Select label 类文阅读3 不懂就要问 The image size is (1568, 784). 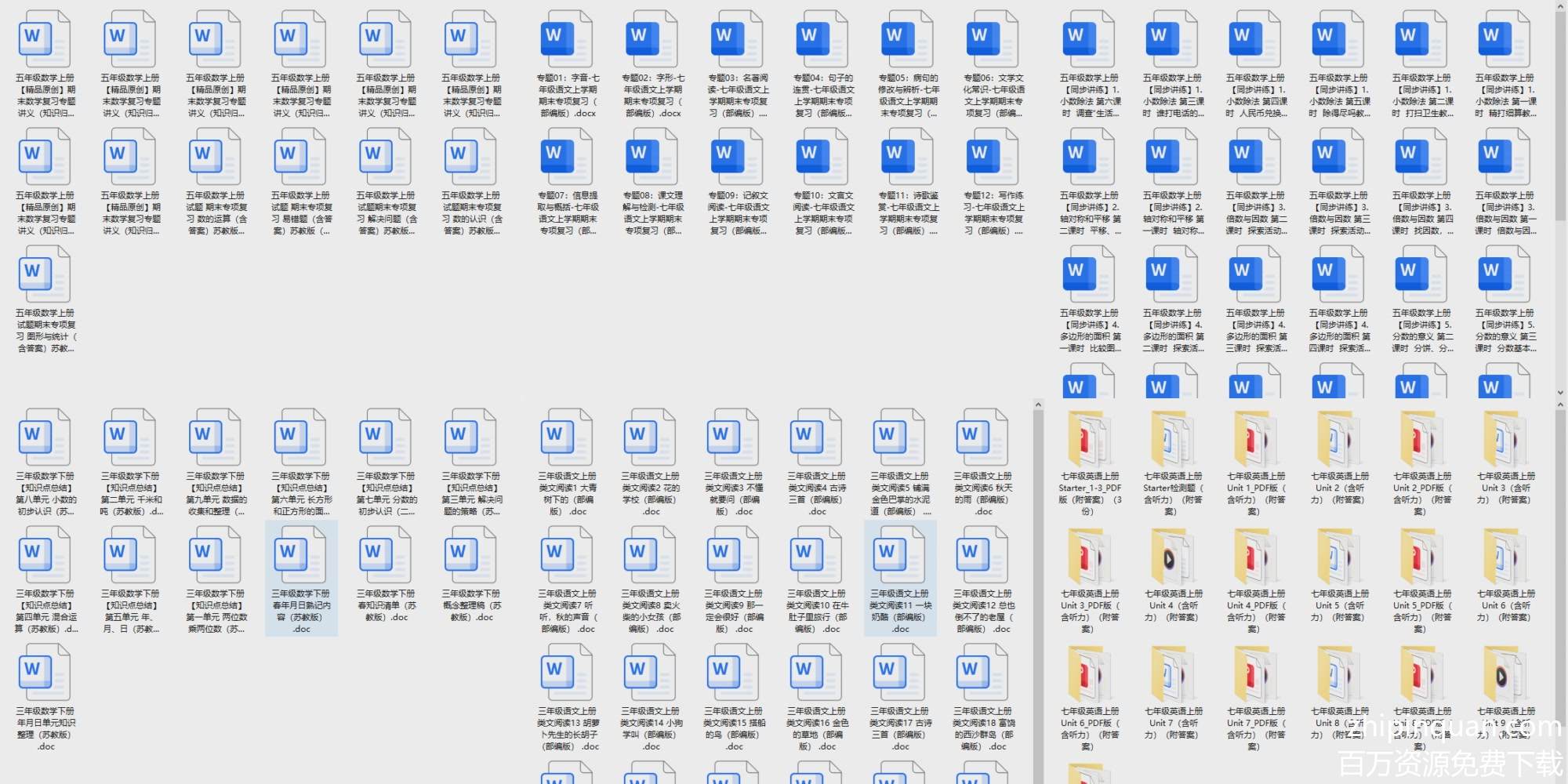pyautogui.click(x=734, y=494)
